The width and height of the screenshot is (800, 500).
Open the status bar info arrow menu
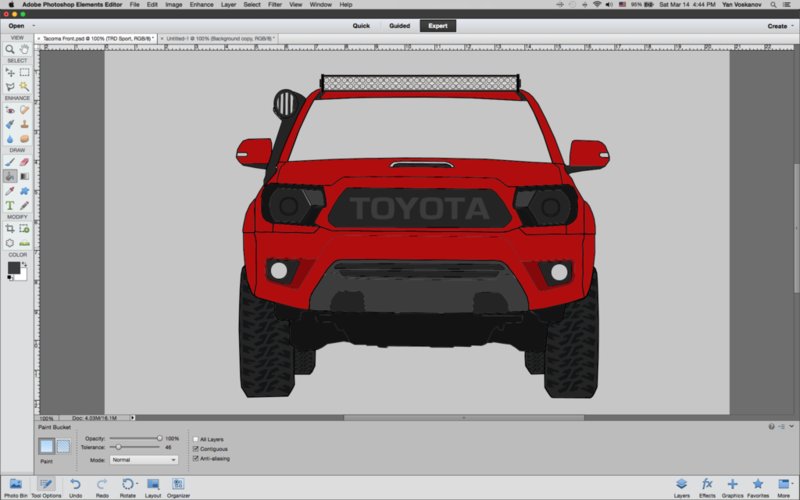[x=133, y=417]
